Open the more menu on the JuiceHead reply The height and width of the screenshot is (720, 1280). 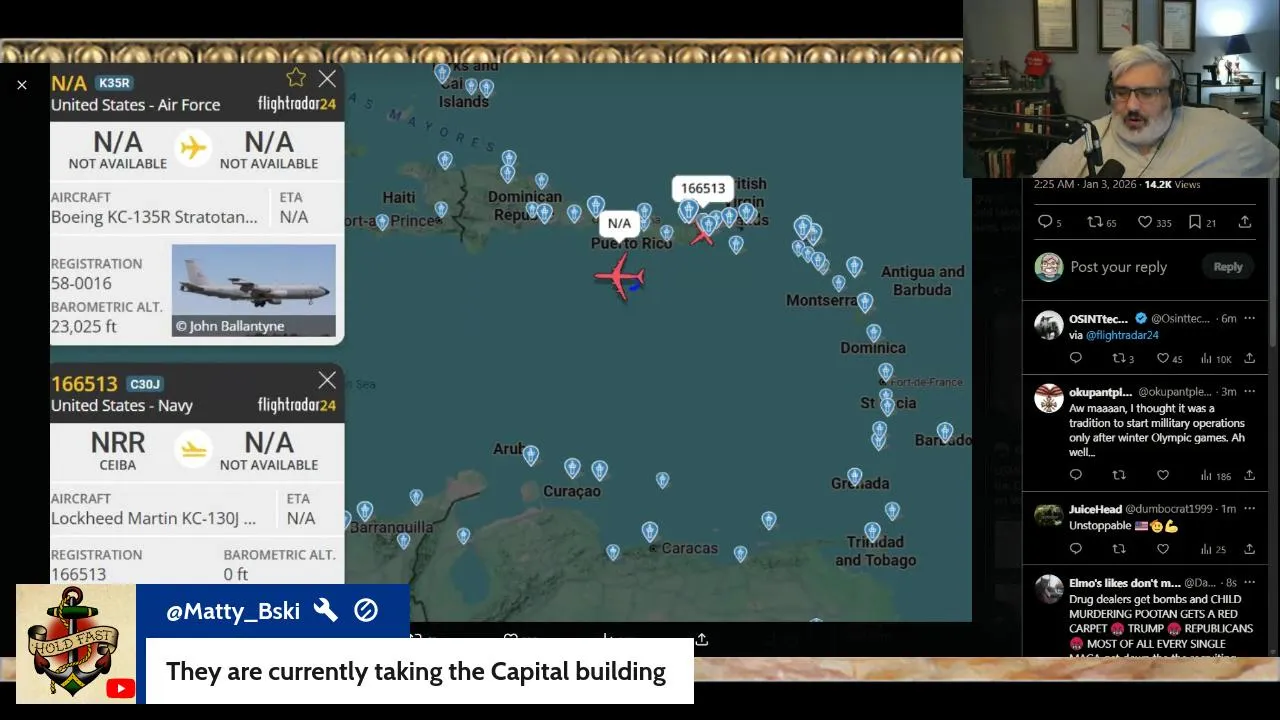[x=1249, y=509]
